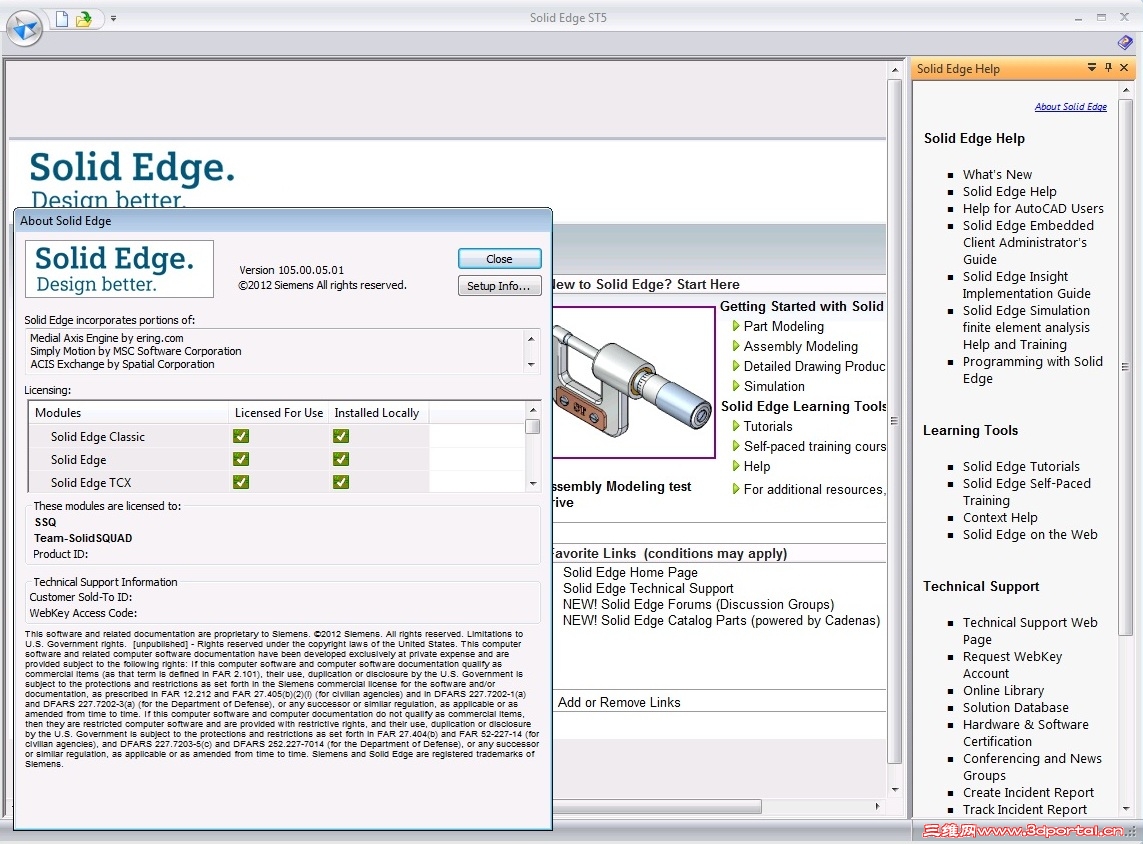Follow the About Solid Edge link
The width and height of the screenshot is (1143, 844).
pos(1070,106)
